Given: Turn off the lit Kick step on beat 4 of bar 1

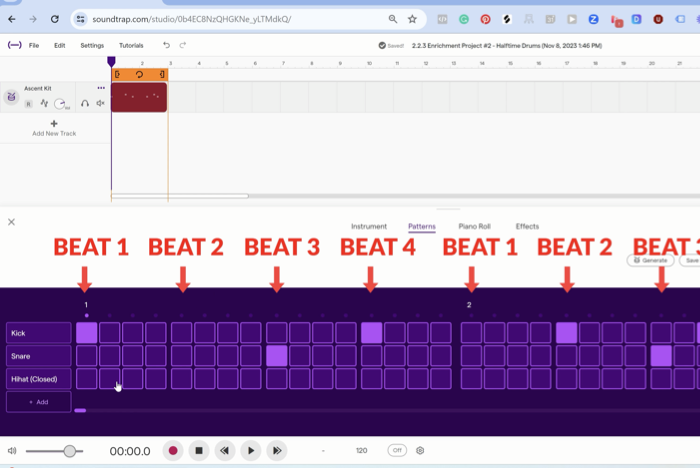Looking at the screenshot, I should point(371,333).
